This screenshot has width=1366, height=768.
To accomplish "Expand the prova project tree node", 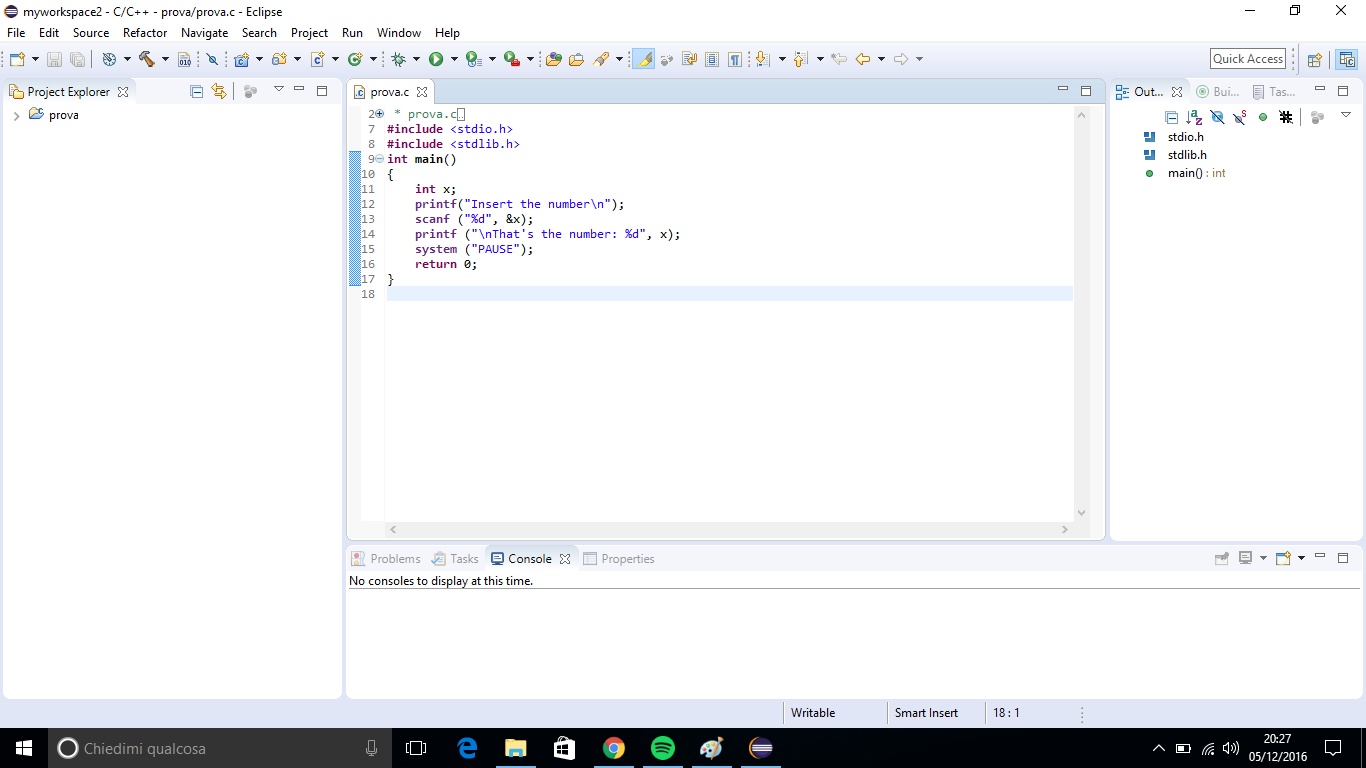I will click(x=17, y=115).
